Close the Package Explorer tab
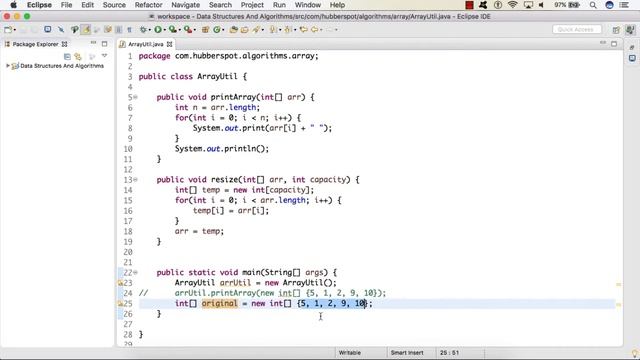 click(64, 44)
